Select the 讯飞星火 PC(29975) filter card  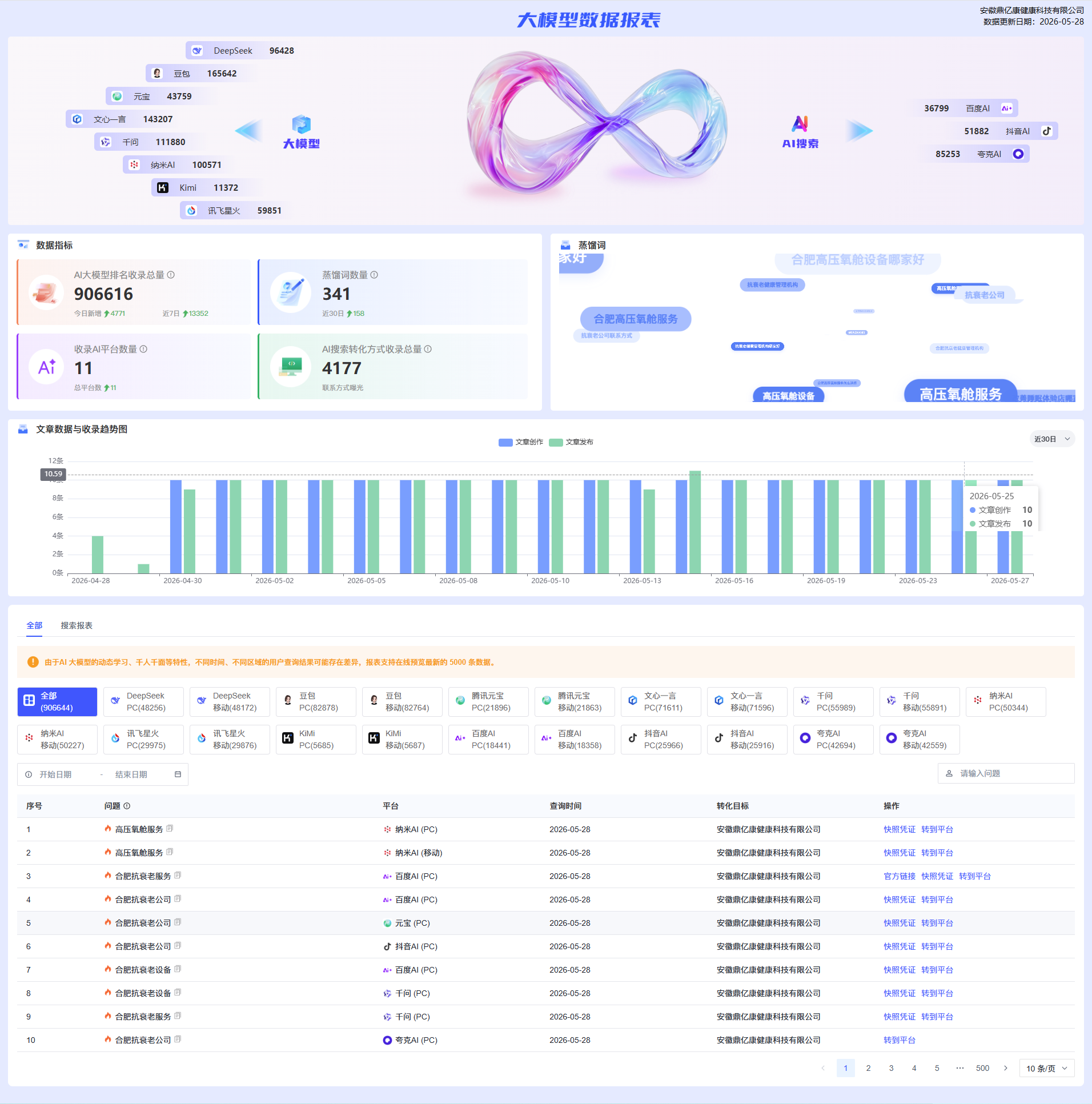pyautogui.click(x=143, y=740)
